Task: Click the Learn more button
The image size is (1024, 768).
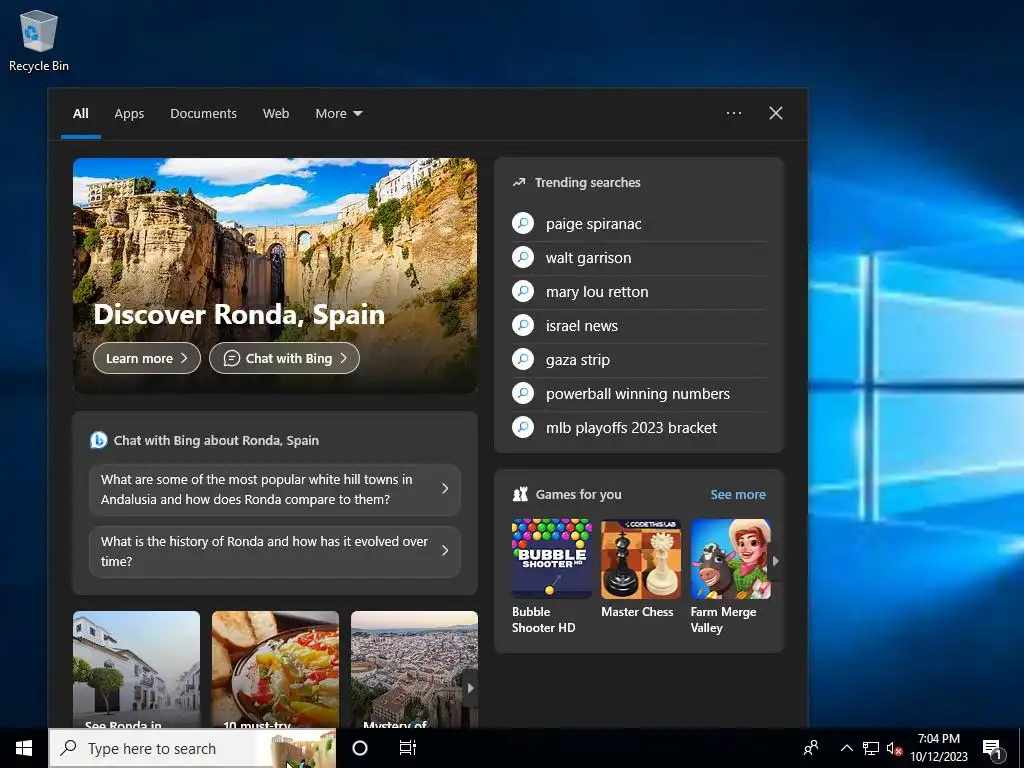Action: [x=147, y=358]
